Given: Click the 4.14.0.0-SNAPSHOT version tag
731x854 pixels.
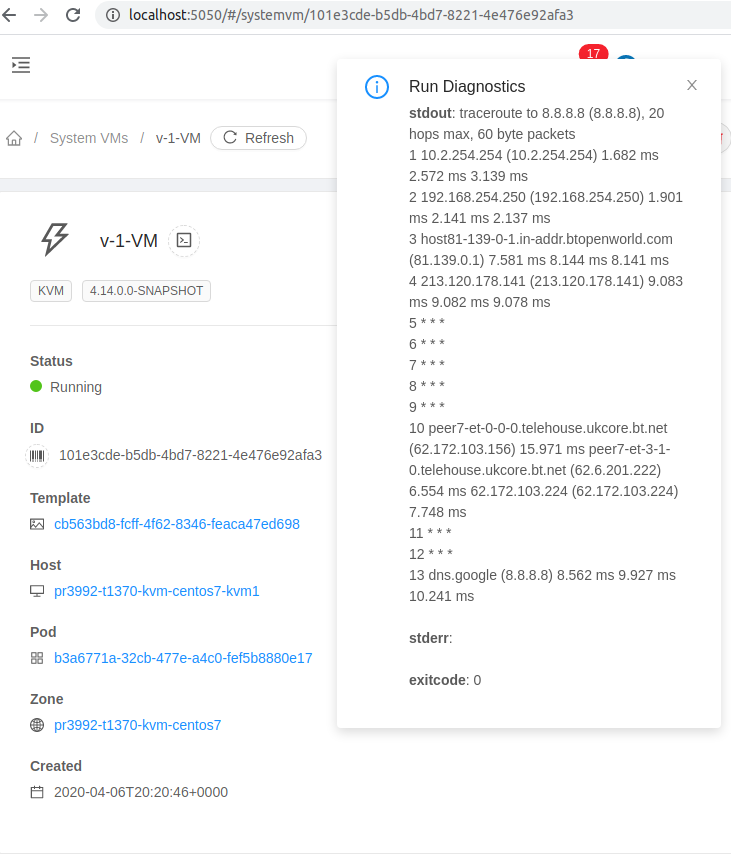Looking at the screenshot, I should 147,291.
